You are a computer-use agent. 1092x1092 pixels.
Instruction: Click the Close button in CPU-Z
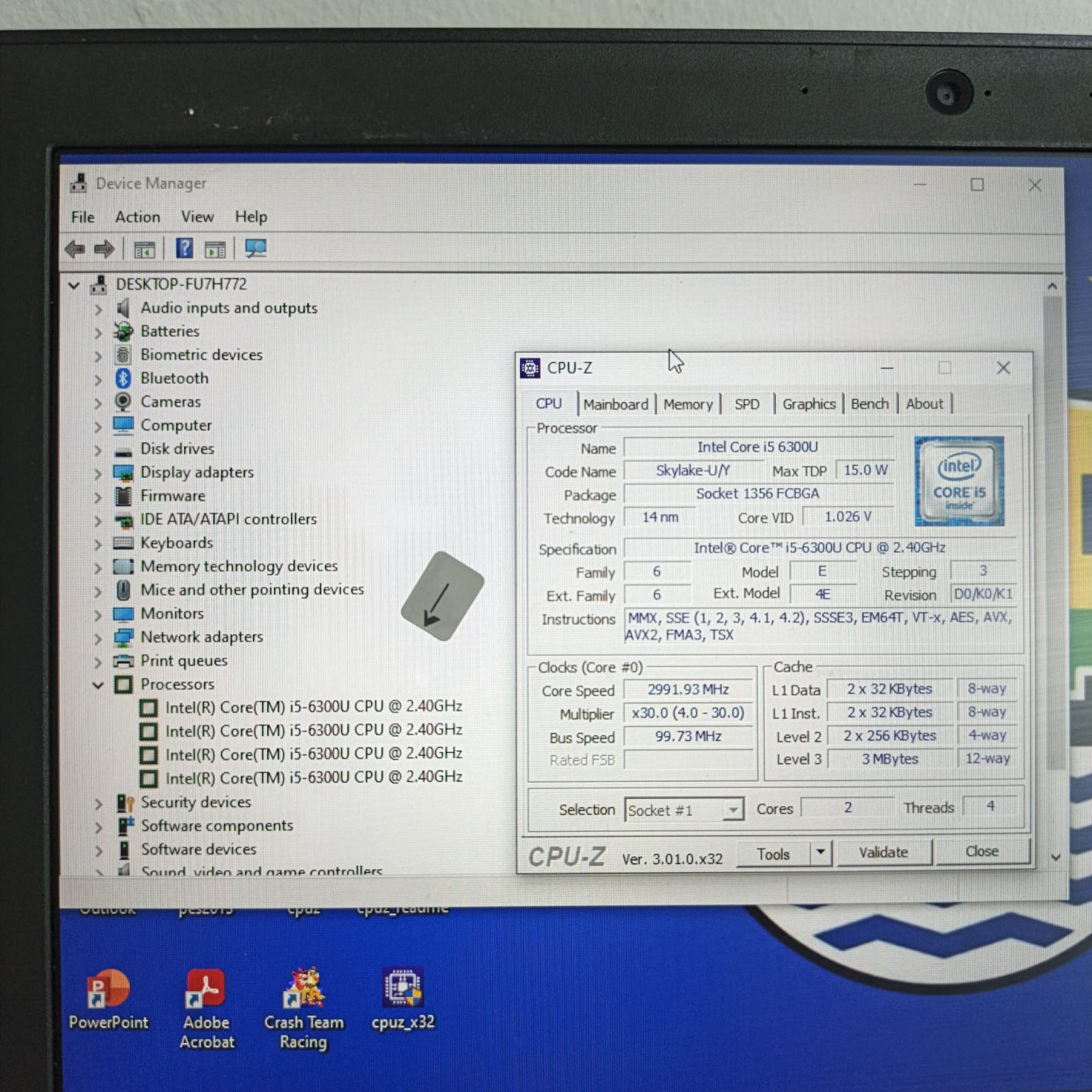pos(981,852)
